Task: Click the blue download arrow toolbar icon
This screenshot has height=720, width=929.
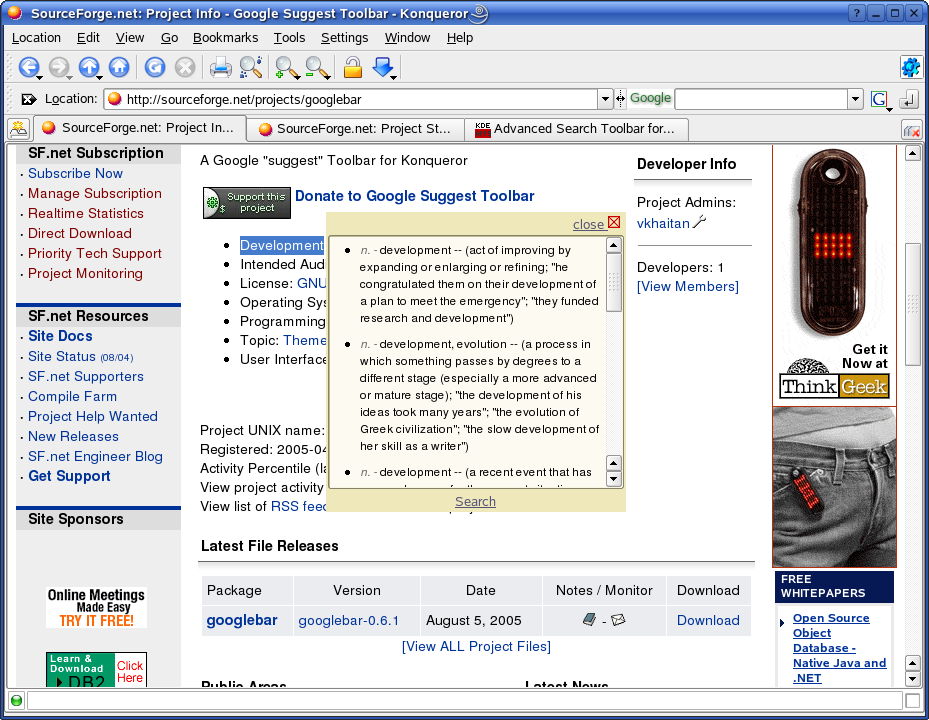Action: click(383, 67)
